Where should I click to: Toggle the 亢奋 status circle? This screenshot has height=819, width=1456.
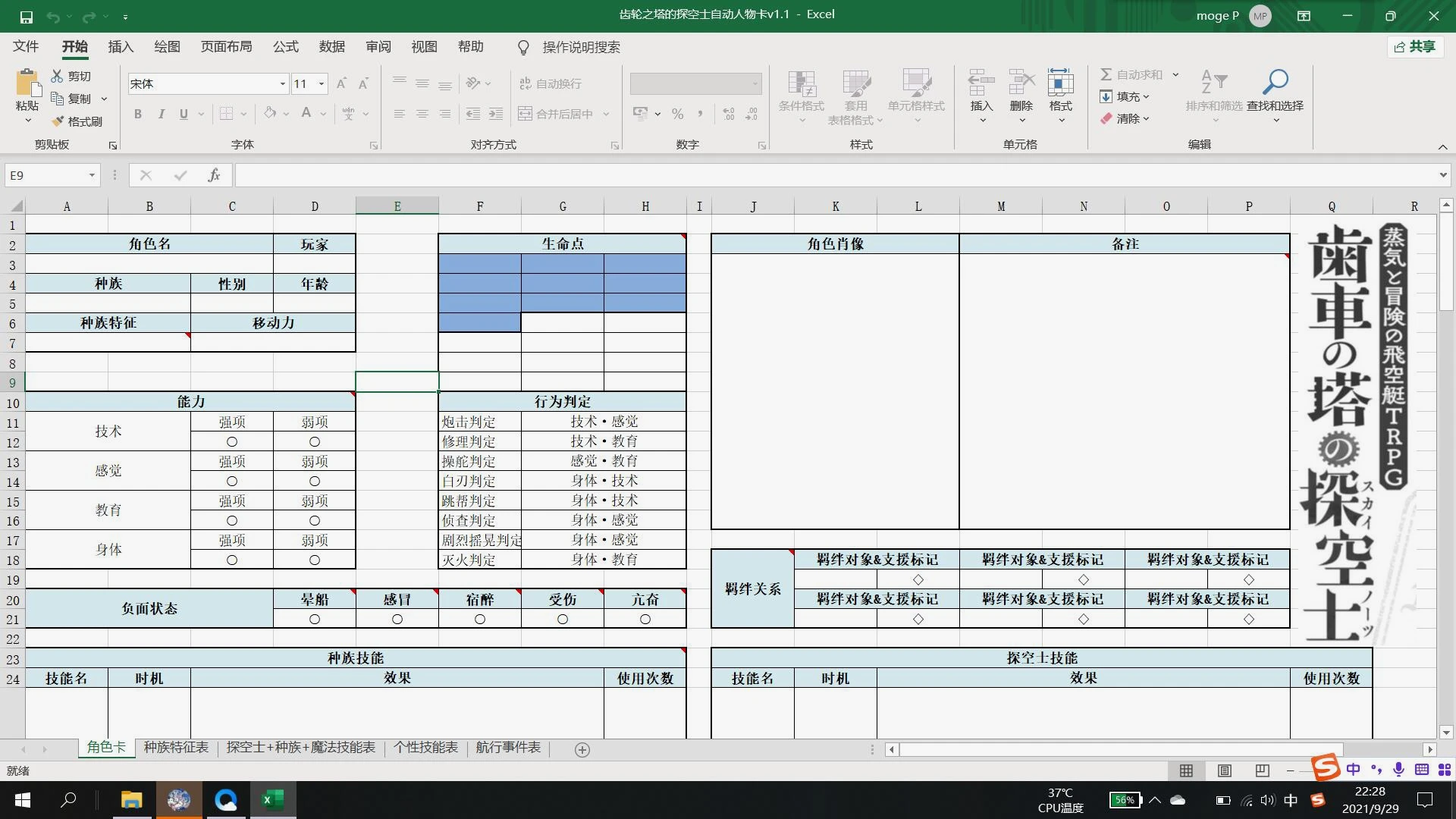(x=645, y=620)
